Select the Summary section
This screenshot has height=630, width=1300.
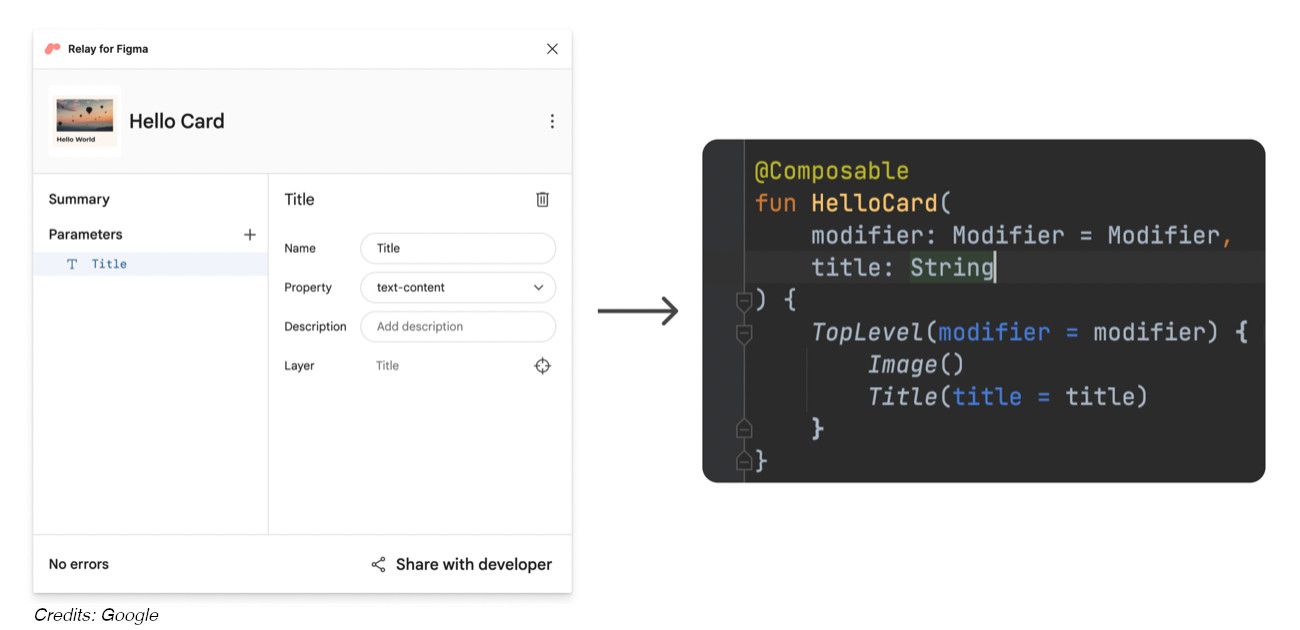pos(79,198)
